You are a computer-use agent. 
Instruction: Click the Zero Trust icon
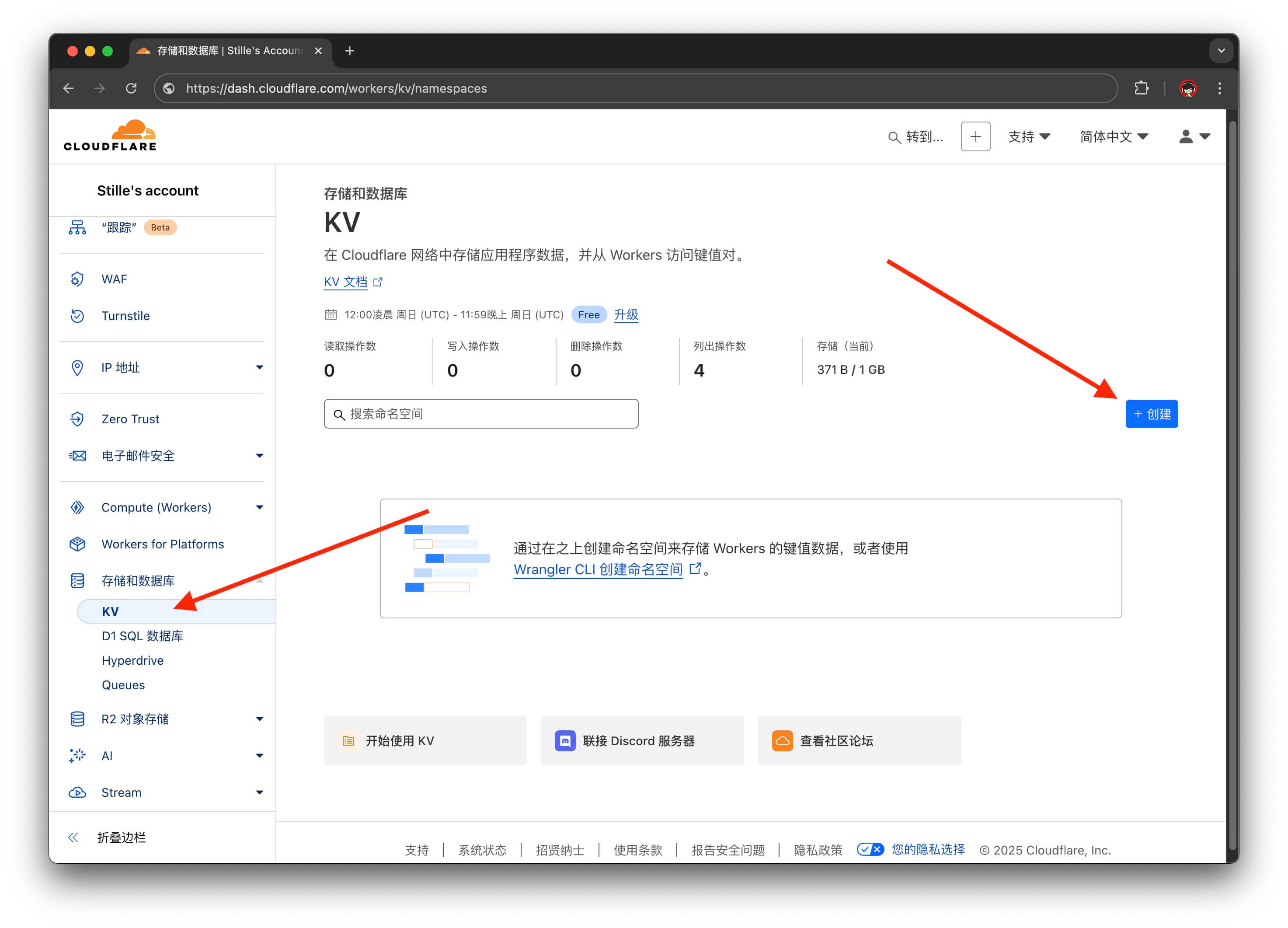click(77, 419)
